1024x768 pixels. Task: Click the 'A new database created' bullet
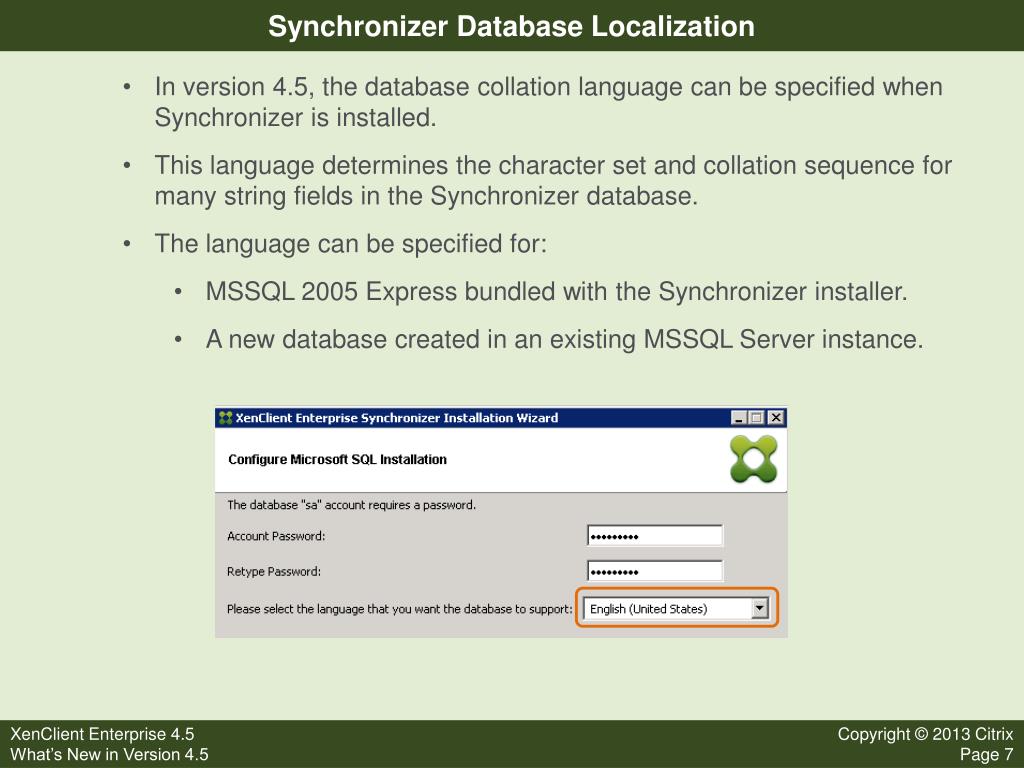[564, 340]
